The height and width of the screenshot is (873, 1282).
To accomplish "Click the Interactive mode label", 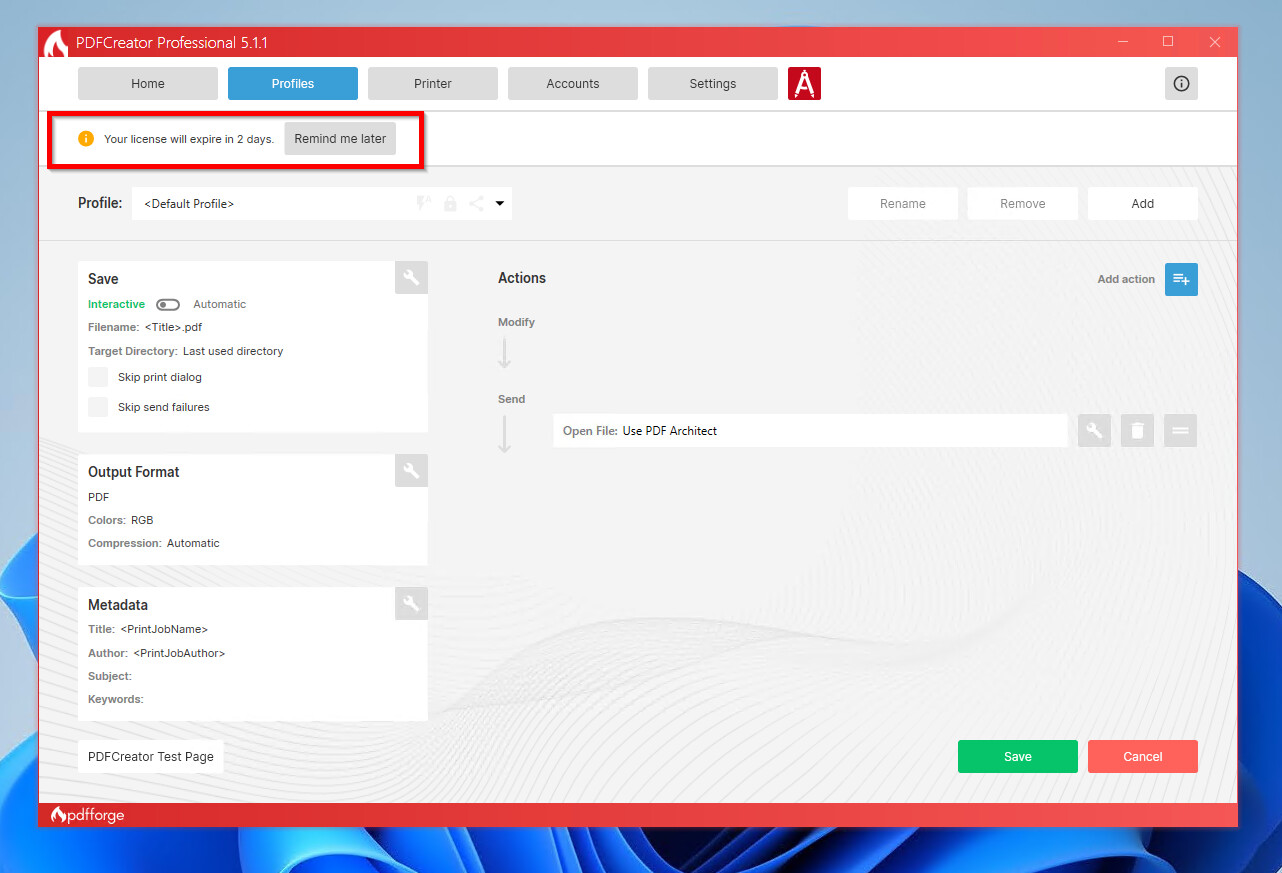I will click(x=116, y=305).
